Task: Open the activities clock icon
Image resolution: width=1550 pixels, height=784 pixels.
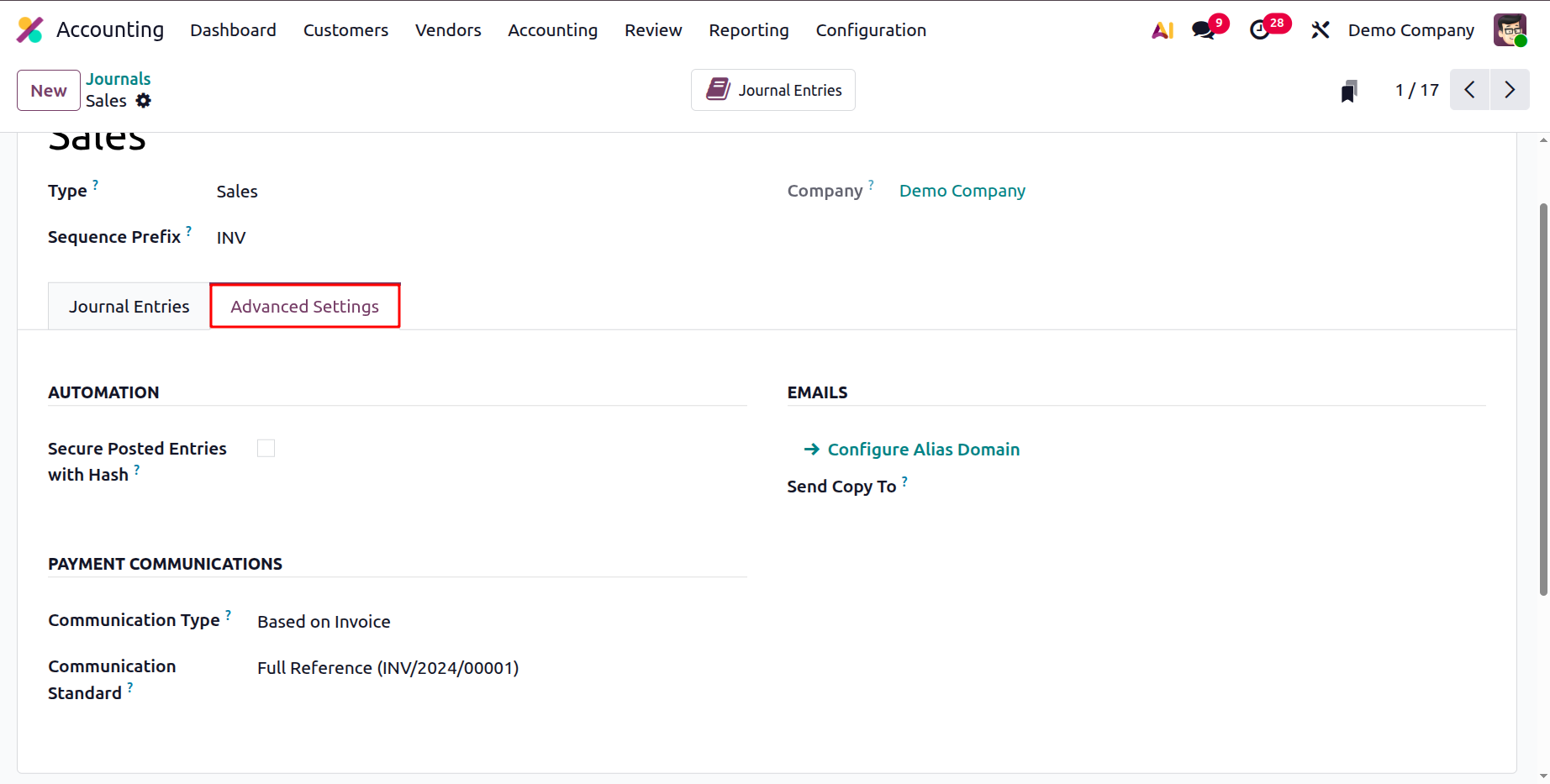Action: pos(1259,30)
